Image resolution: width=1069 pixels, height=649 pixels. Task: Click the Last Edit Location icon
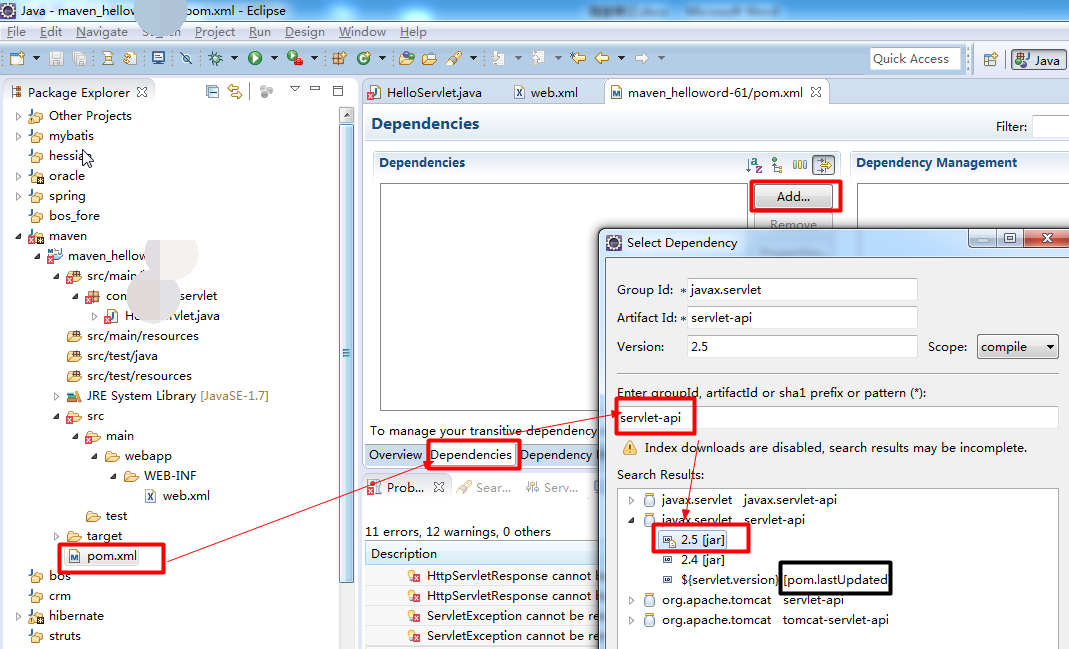coord(578,59)
